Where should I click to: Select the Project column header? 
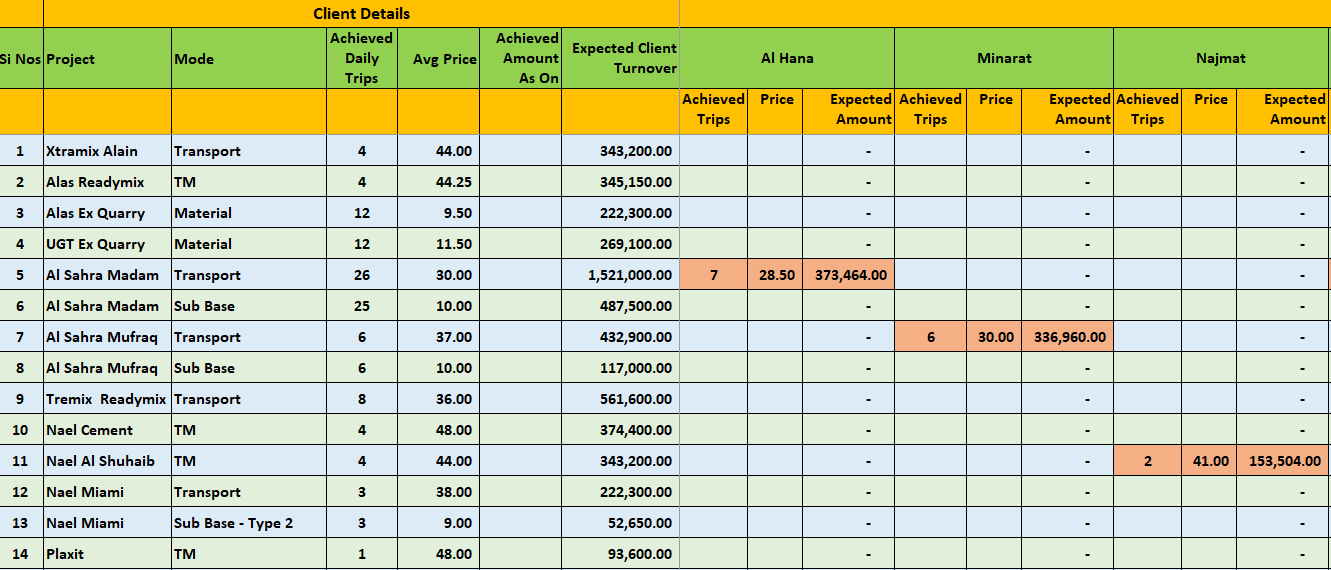click(x=107, y=59)
